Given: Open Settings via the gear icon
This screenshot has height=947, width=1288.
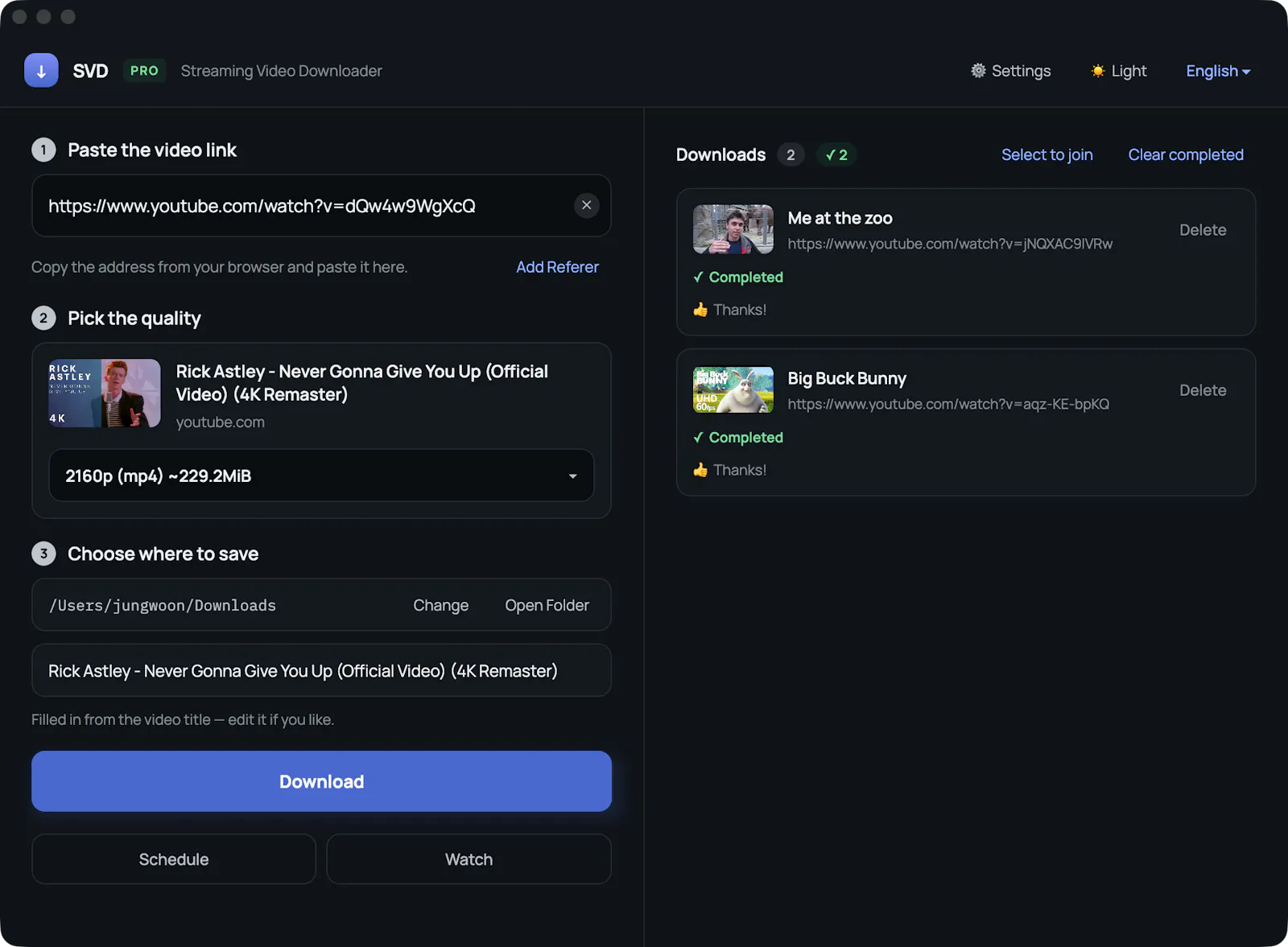Looking at the screenshot, I should click(x=1010, y=71).
